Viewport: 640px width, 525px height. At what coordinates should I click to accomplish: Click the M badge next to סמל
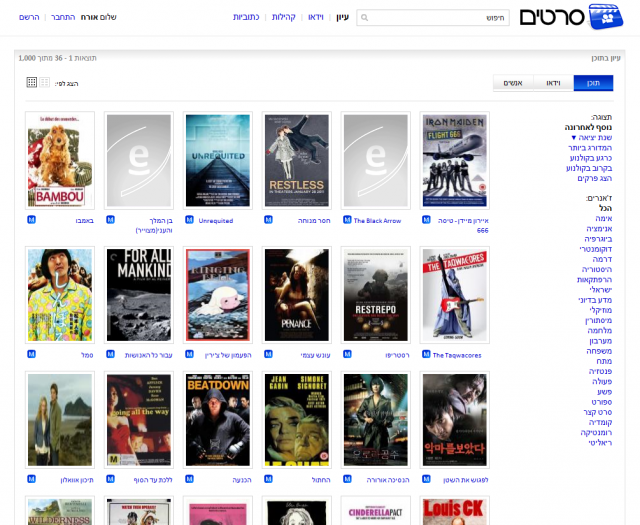31,354
